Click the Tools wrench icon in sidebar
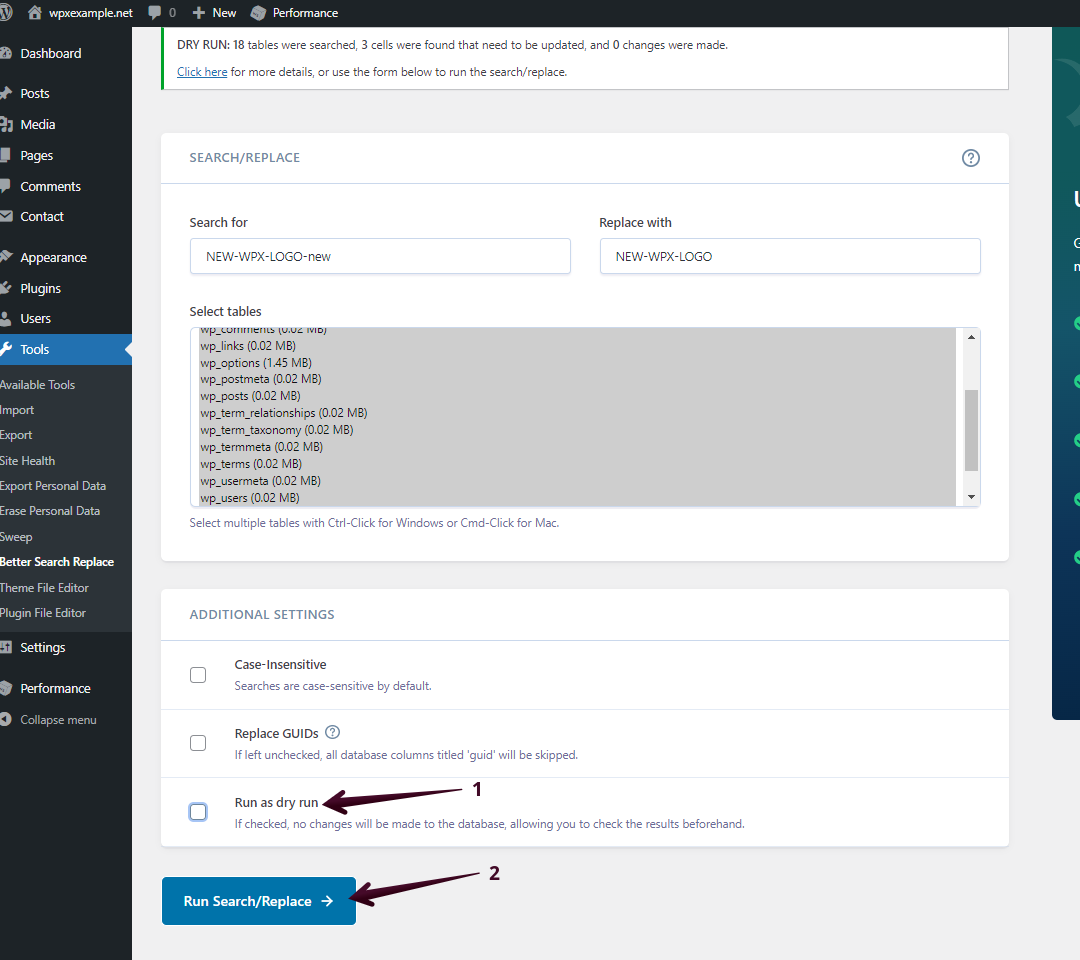 [x=6, y=349]
